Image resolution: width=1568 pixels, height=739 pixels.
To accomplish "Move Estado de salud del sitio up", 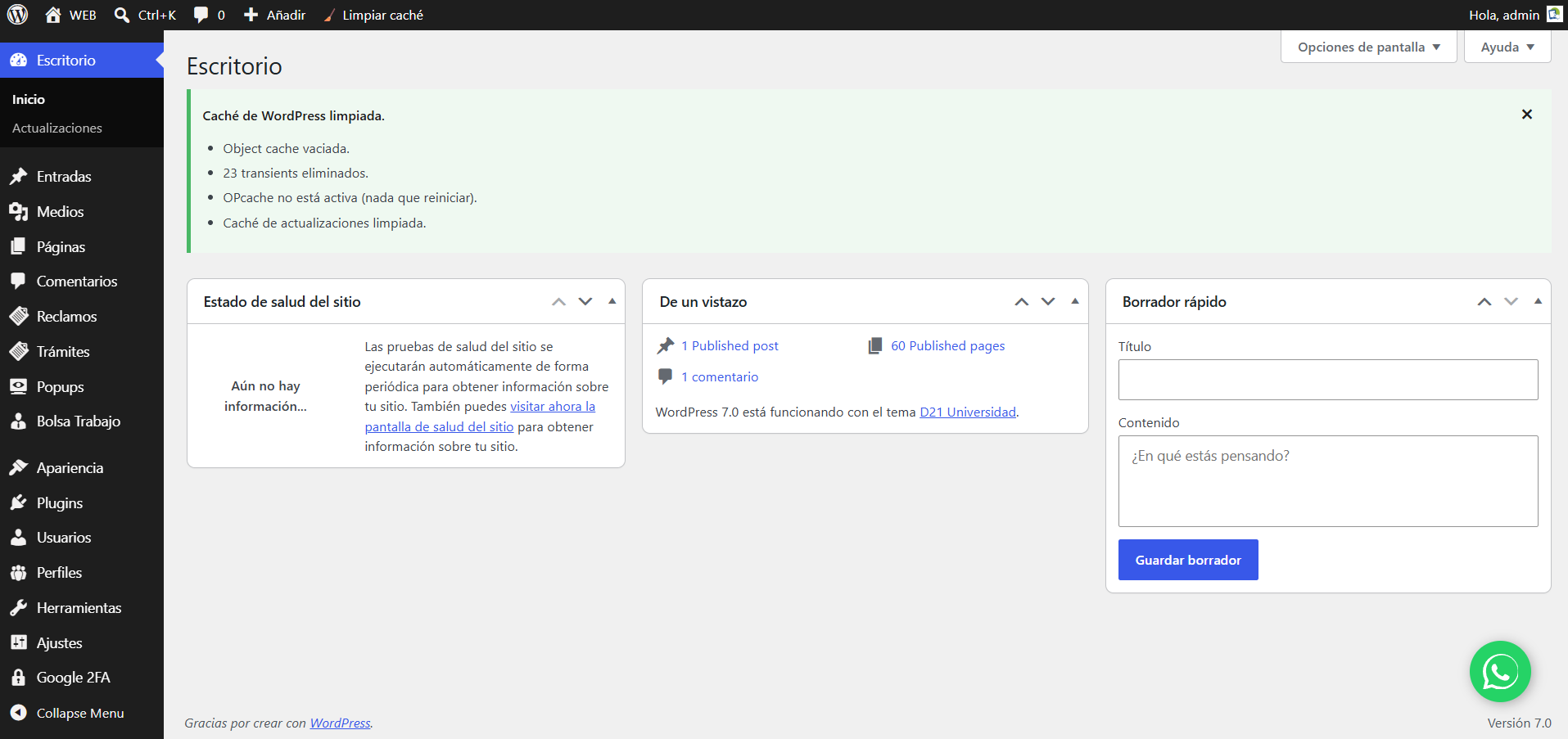I will [x=558, y=302].
